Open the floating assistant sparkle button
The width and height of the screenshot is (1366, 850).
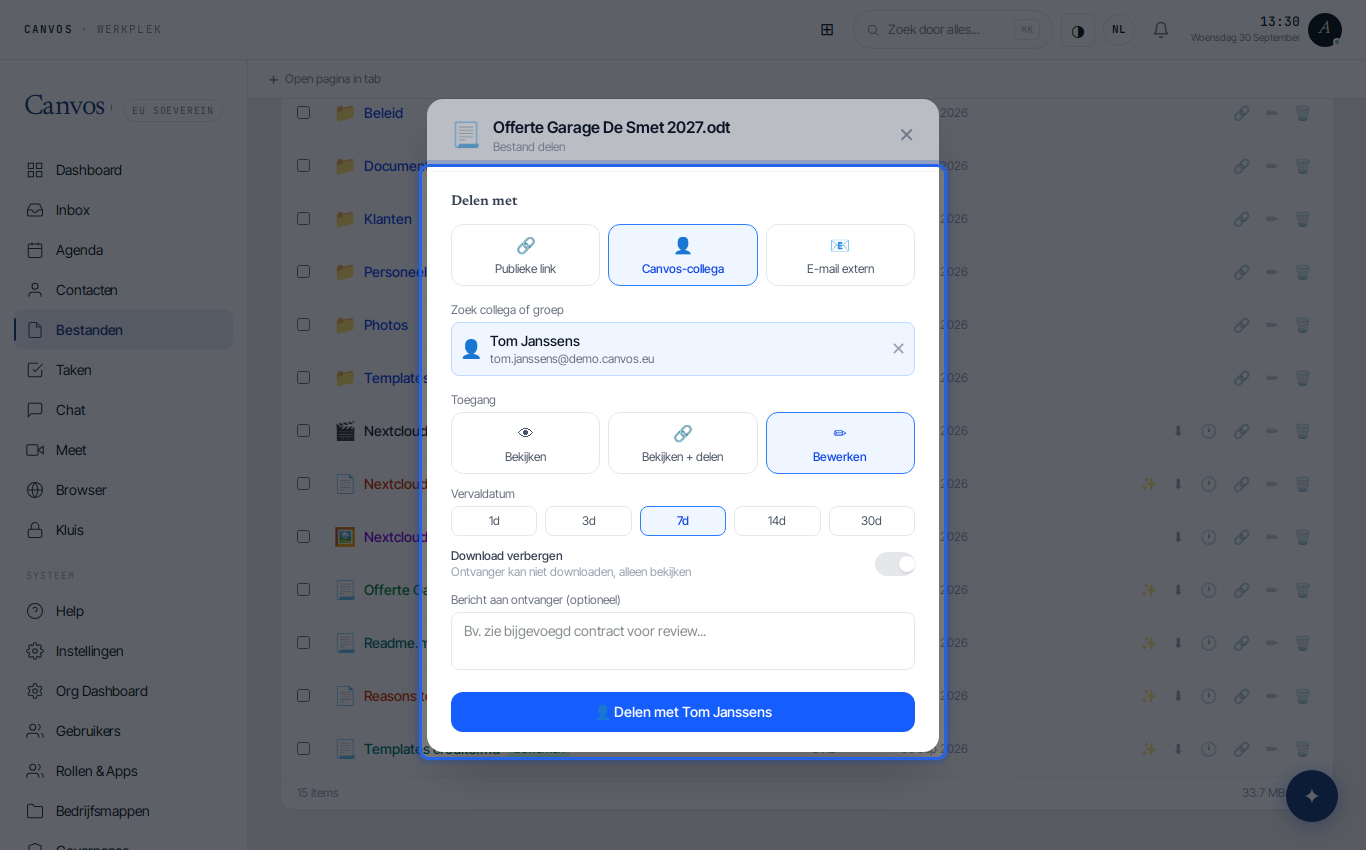1312,796
